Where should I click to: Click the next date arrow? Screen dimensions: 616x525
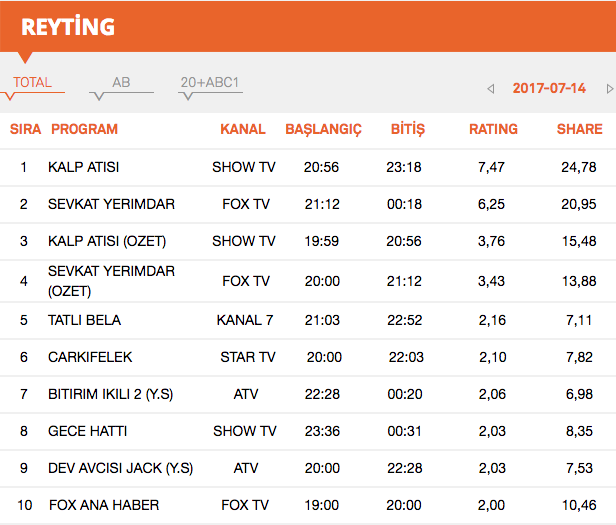point(609,89)
